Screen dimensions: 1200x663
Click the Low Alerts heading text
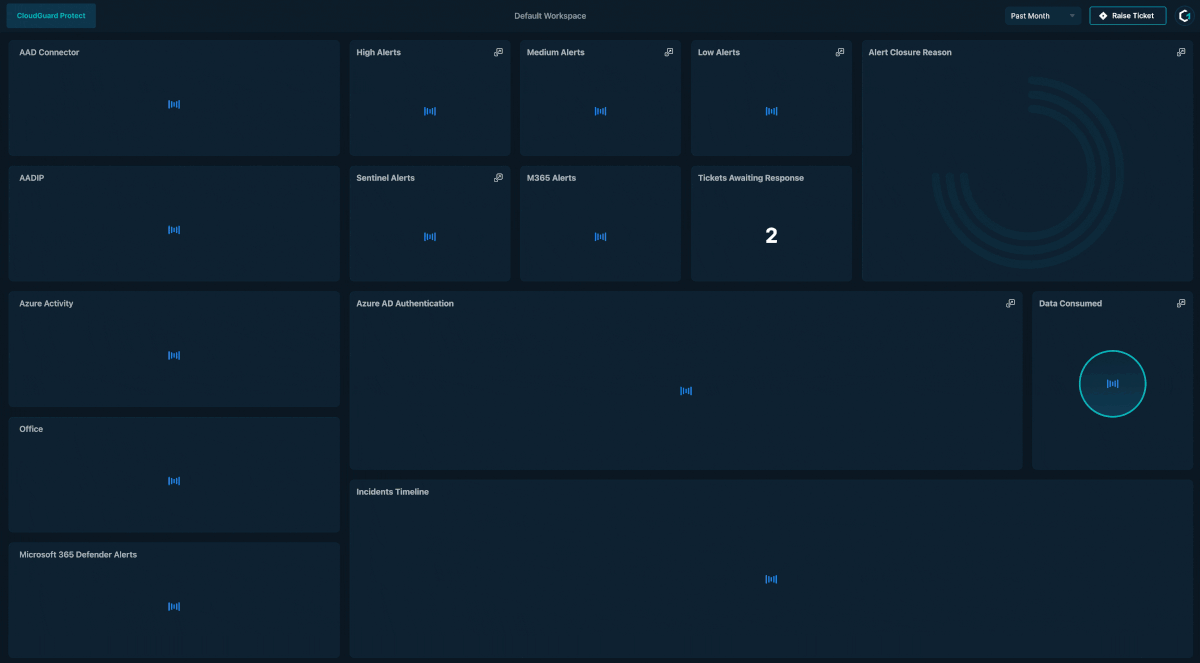719,52
